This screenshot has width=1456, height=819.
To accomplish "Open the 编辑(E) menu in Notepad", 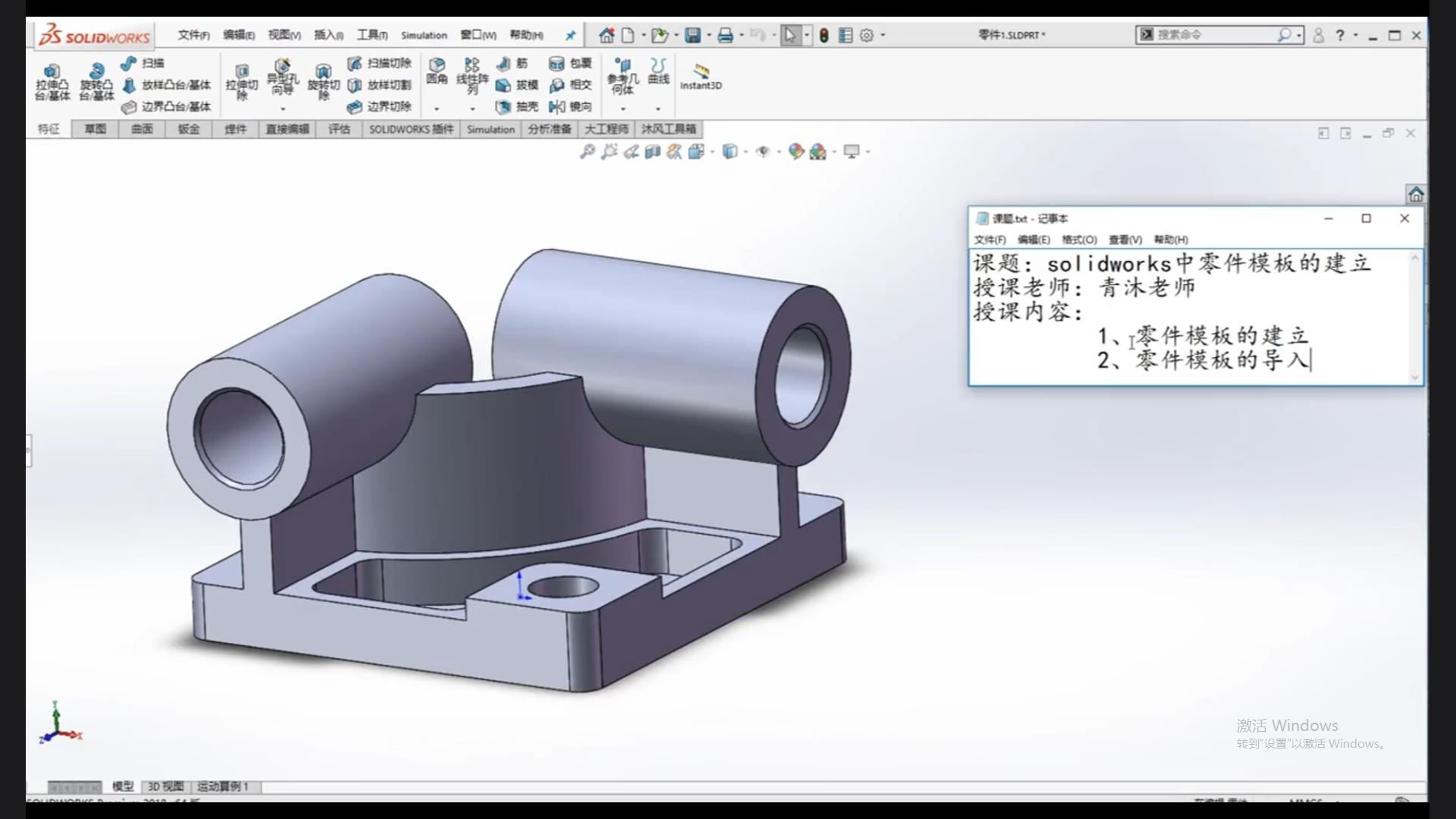I will (1034, 240).
